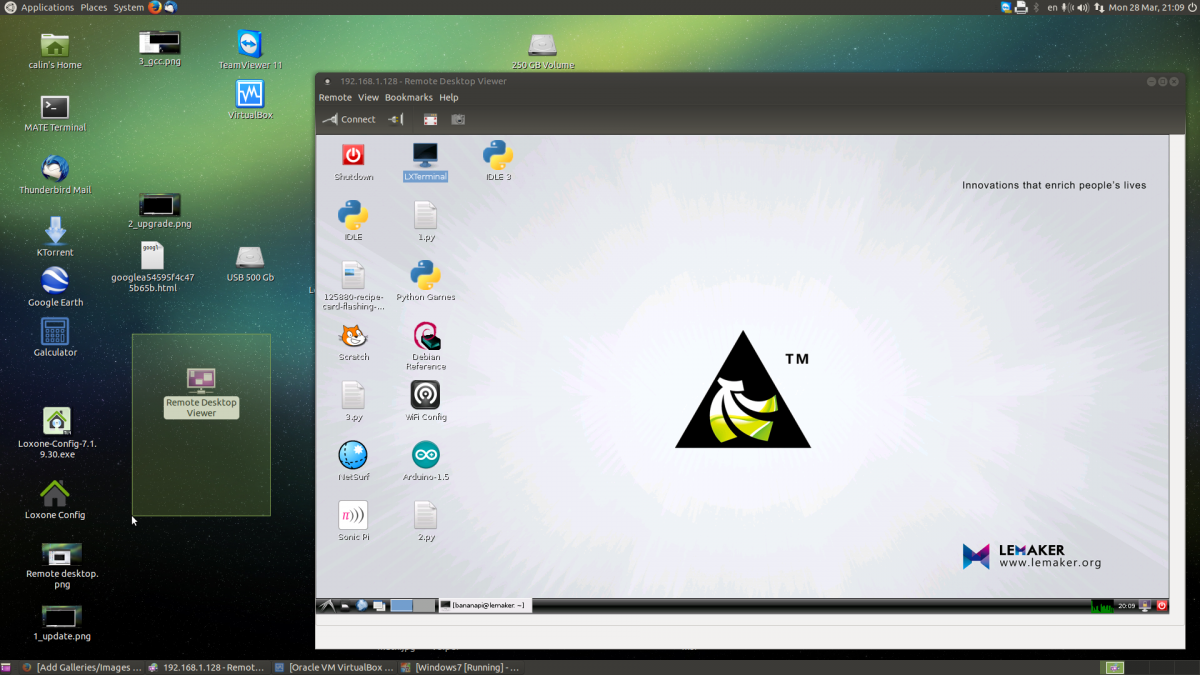
Task: Select the NetSurf globe icon
Action: (x=353, y=456)
